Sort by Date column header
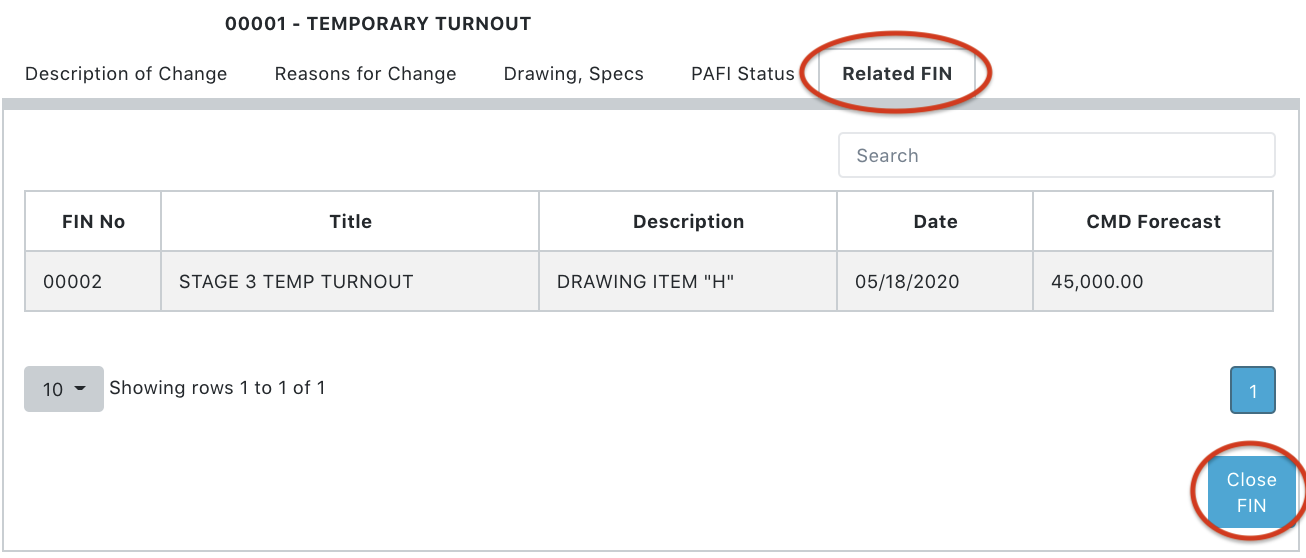Screen dimensions: 1306x558 (935, 222)
